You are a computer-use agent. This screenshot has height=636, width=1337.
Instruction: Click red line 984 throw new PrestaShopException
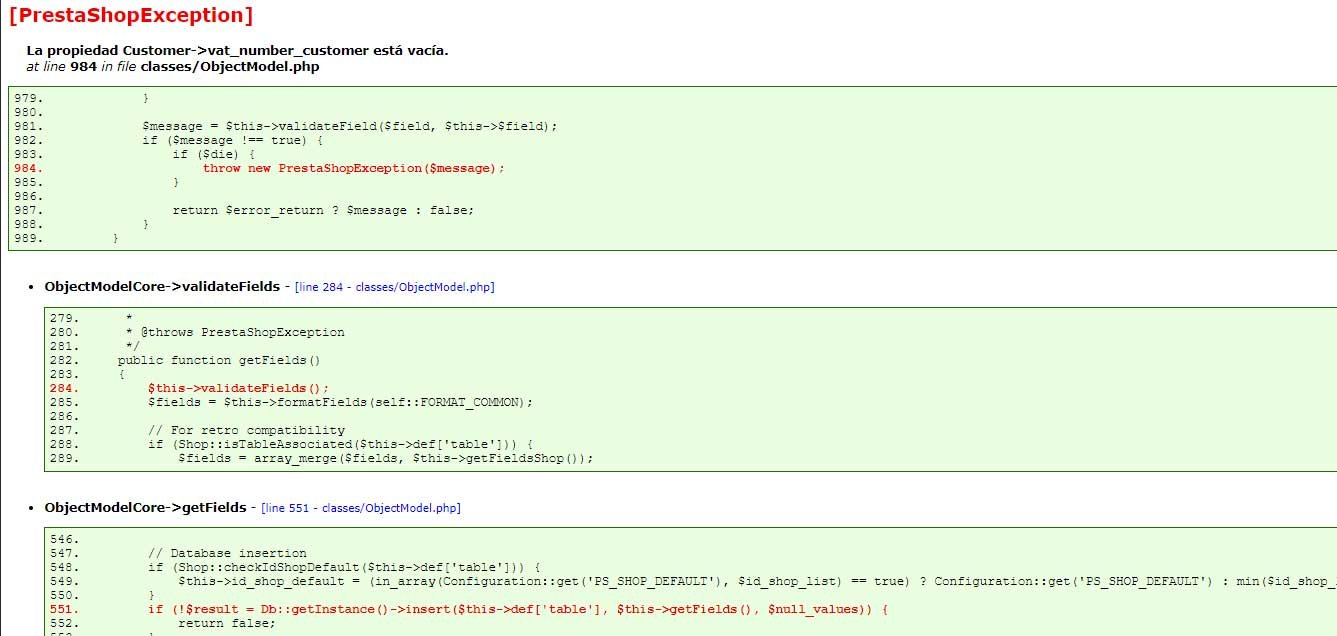coord(354,168)
